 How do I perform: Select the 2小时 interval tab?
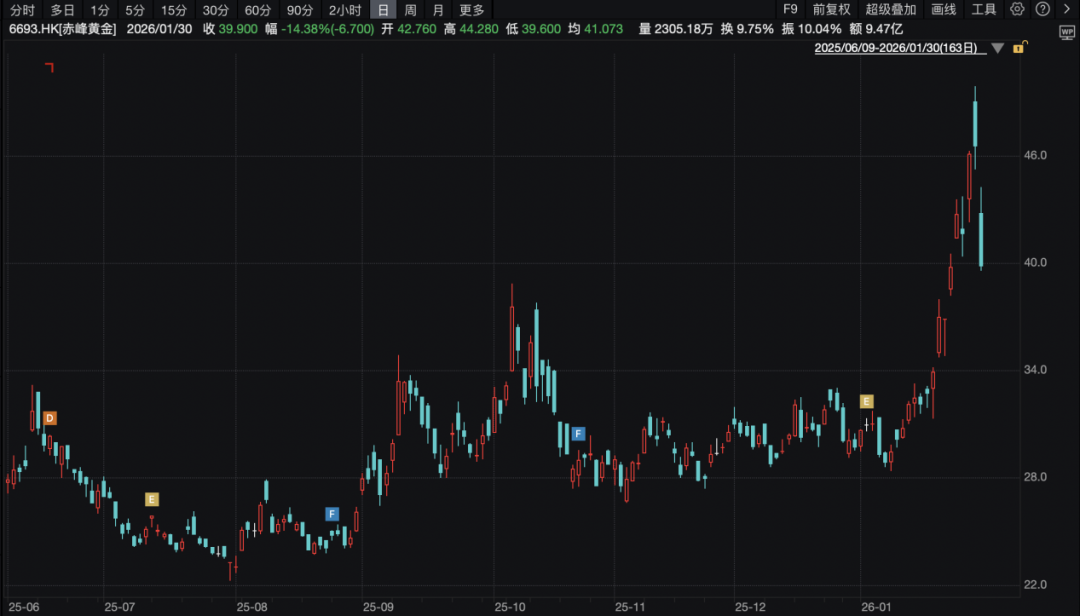click(x=345, y=10)
